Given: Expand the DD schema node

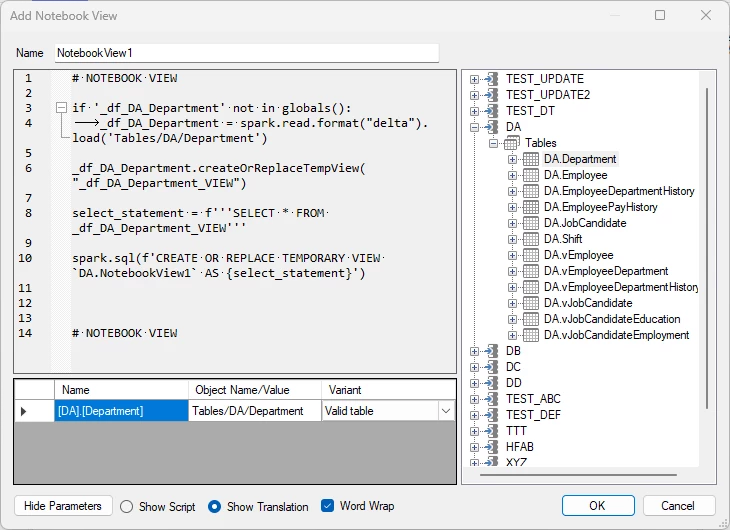Looking at the screenshot, I should click(474, 383).
